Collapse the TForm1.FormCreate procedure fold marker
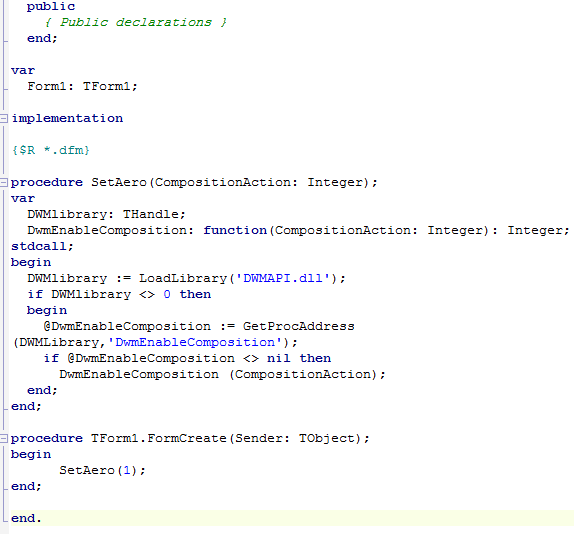Image resolution: width=574 pixels, height=534 pixels. 4,438
